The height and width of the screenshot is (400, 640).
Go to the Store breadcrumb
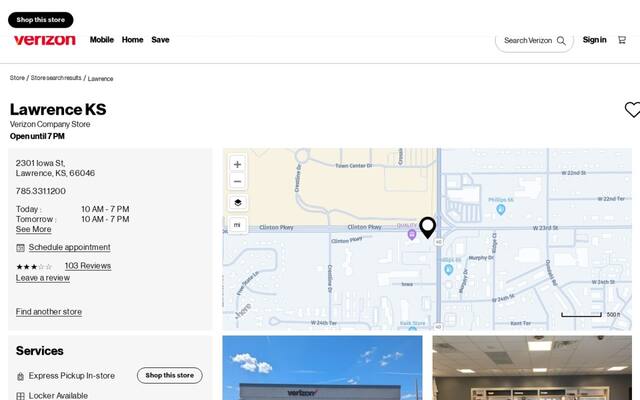click(x=17, y=78)
